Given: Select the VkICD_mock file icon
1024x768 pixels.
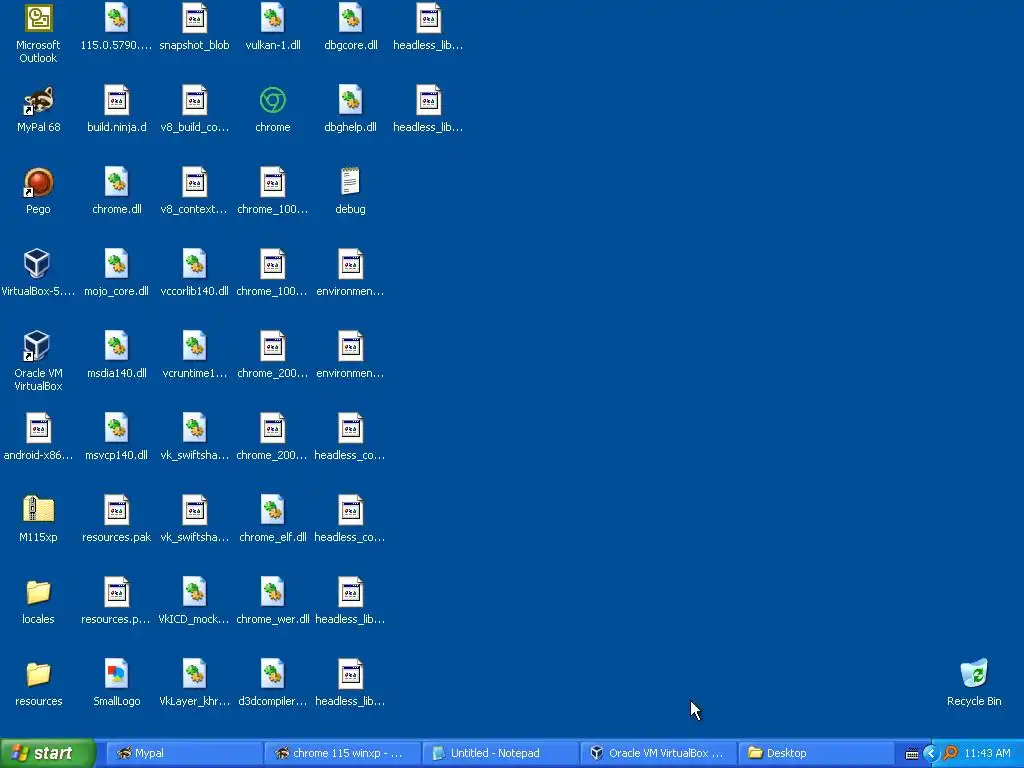Looking at the screenshot, I should (x=195, y=592).
